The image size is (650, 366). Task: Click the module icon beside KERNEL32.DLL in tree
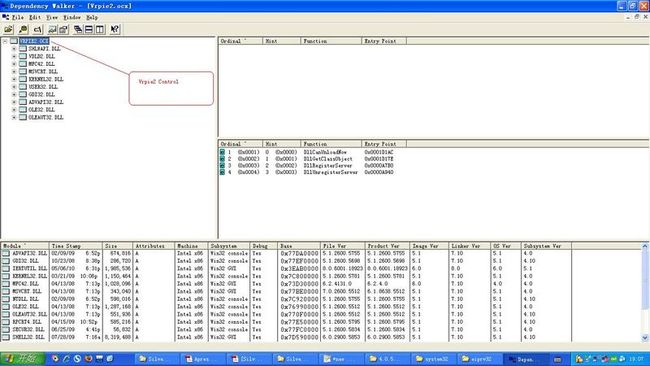pyautogui.click(x=23, y=79)
